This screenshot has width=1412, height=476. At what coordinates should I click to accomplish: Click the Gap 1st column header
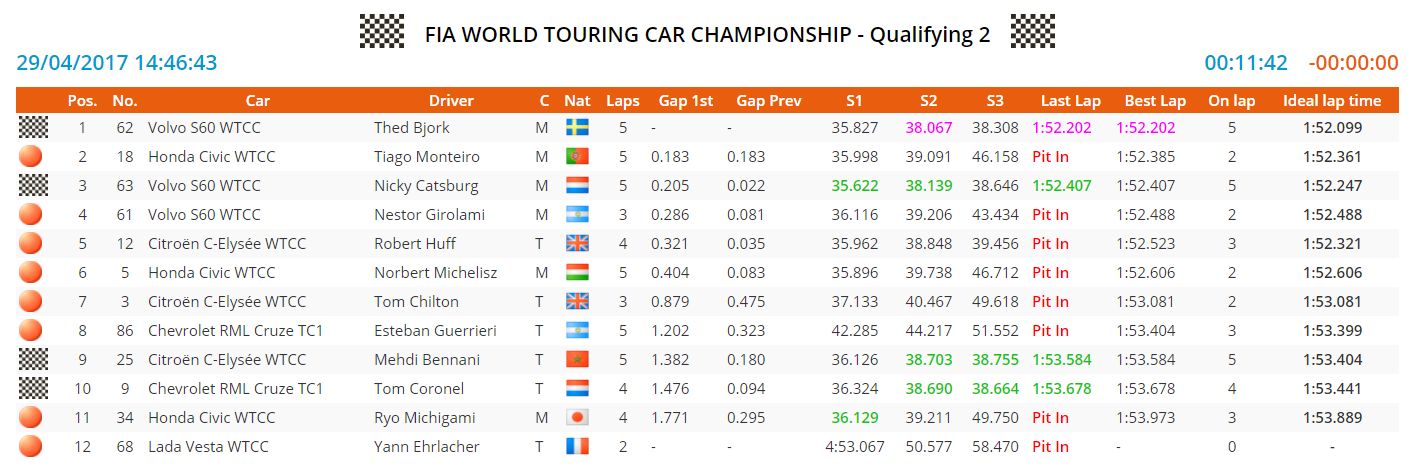point(686,100)
